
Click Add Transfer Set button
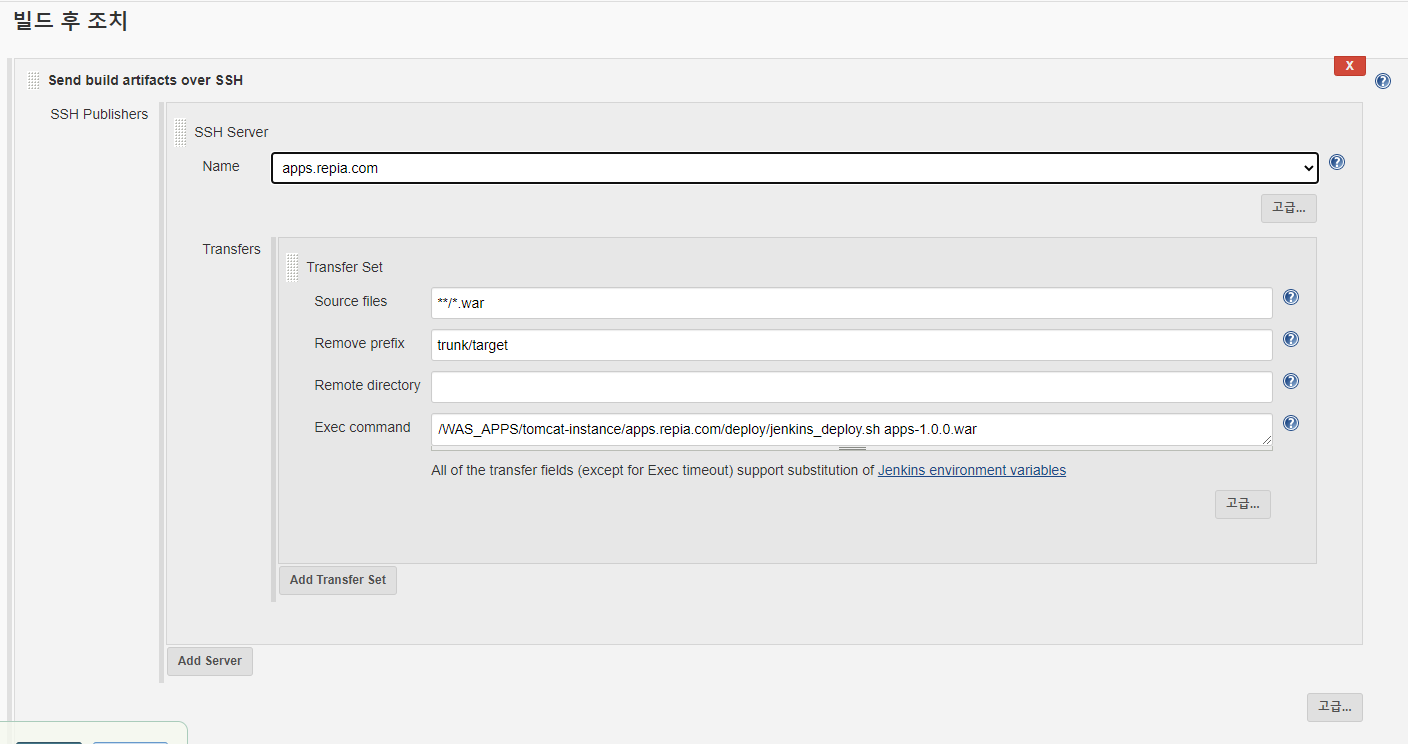point(337,580)
